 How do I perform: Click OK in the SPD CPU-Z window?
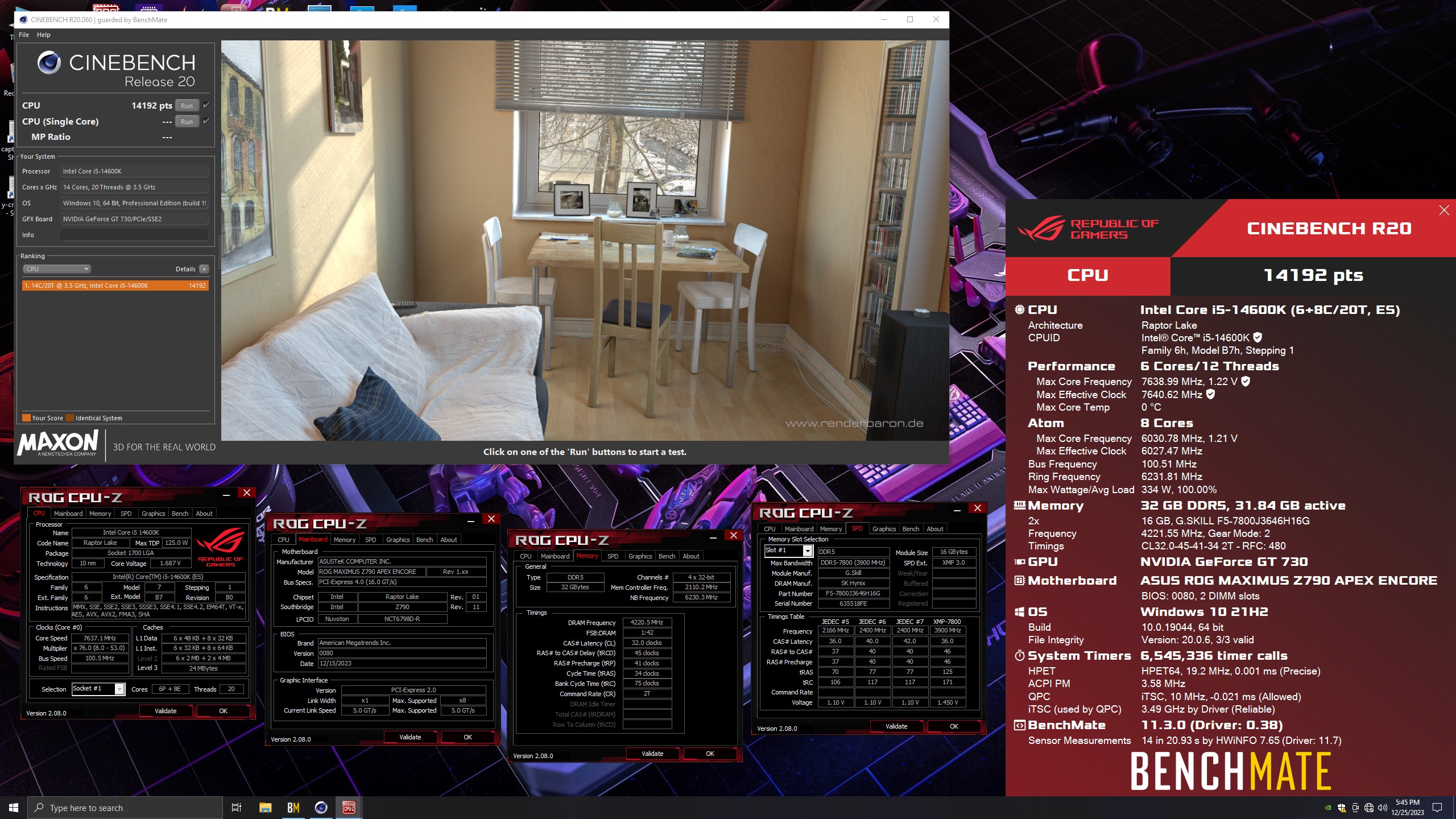click(x=954, y=726)
